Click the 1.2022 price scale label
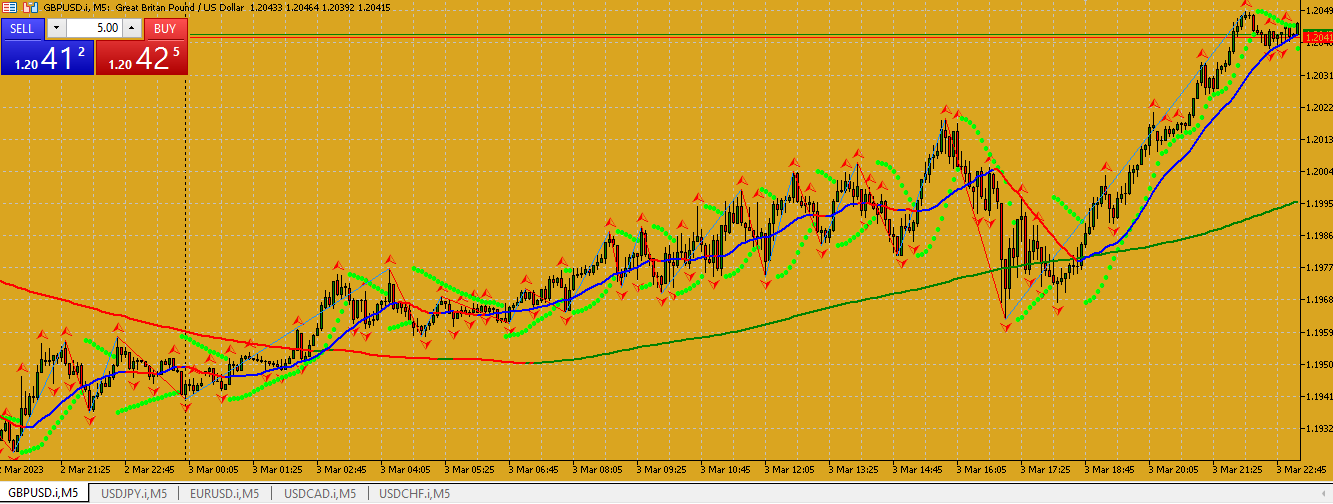 coord(1318,107)
